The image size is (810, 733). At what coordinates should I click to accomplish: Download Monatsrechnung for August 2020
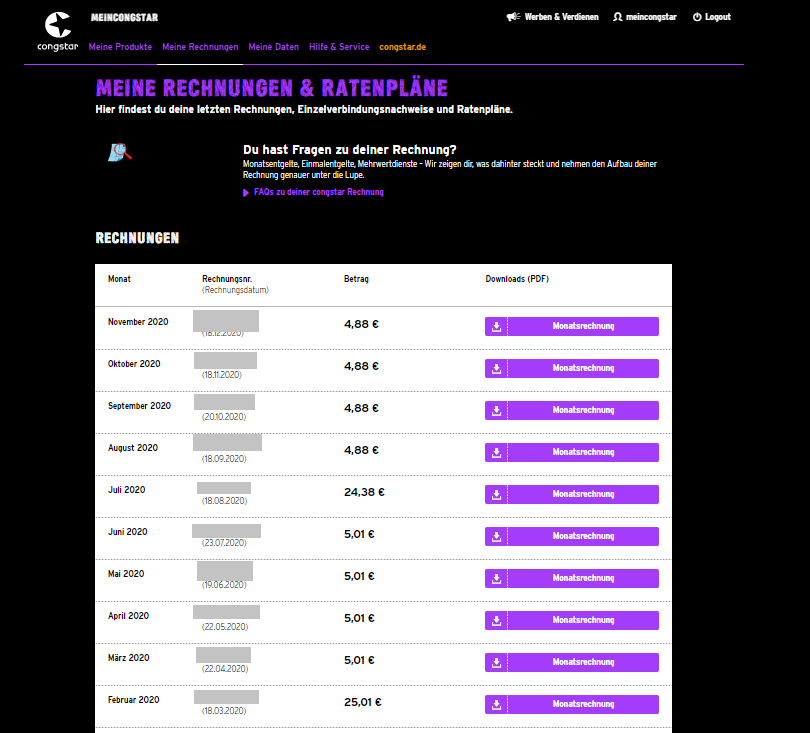583,452
